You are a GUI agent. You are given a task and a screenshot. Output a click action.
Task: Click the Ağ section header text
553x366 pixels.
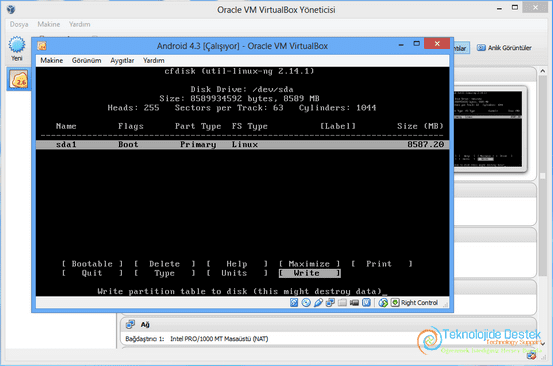145,325
